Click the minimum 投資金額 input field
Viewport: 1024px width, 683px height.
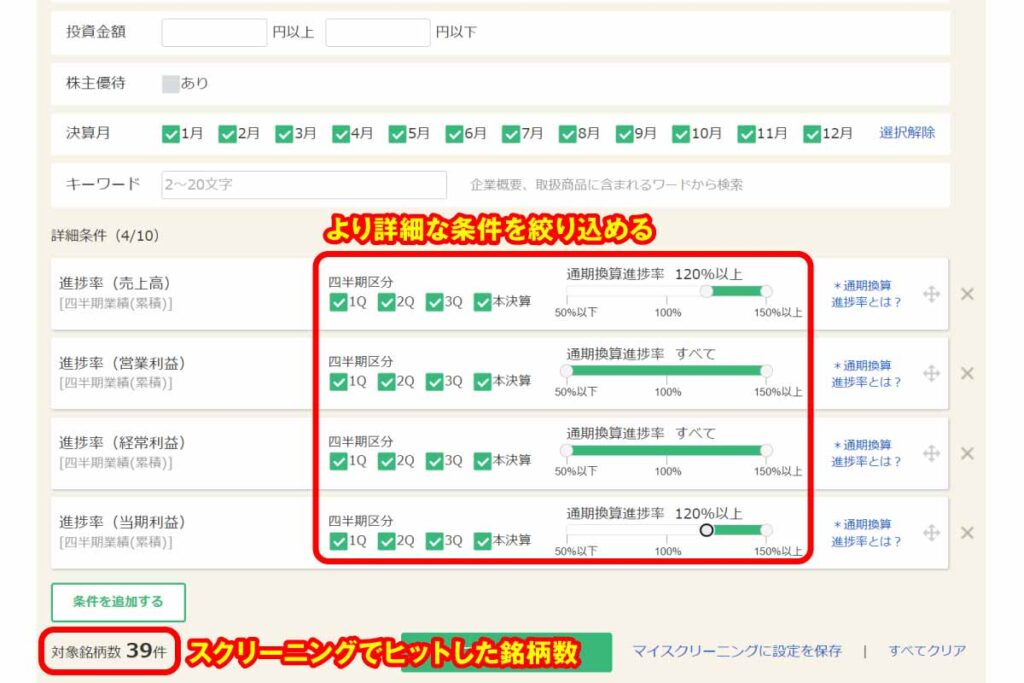214,33
